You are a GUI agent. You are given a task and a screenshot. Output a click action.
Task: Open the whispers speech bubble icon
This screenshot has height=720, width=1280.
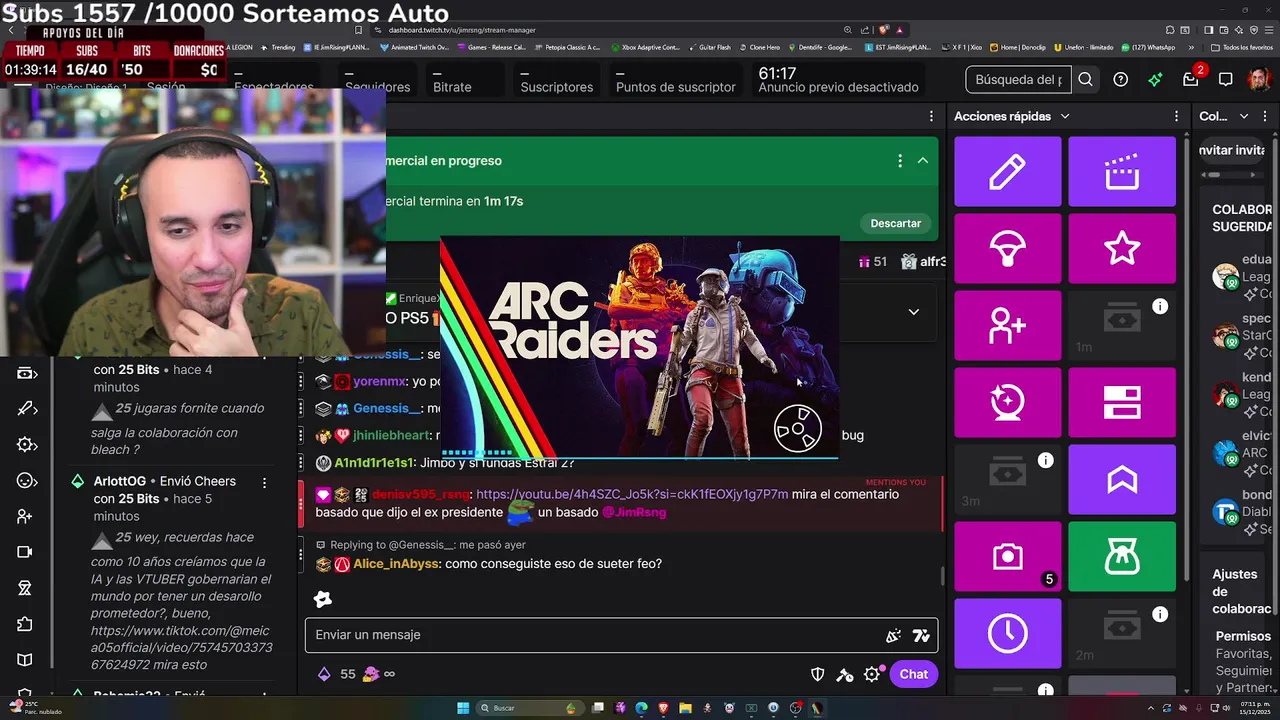[1226, 79]
